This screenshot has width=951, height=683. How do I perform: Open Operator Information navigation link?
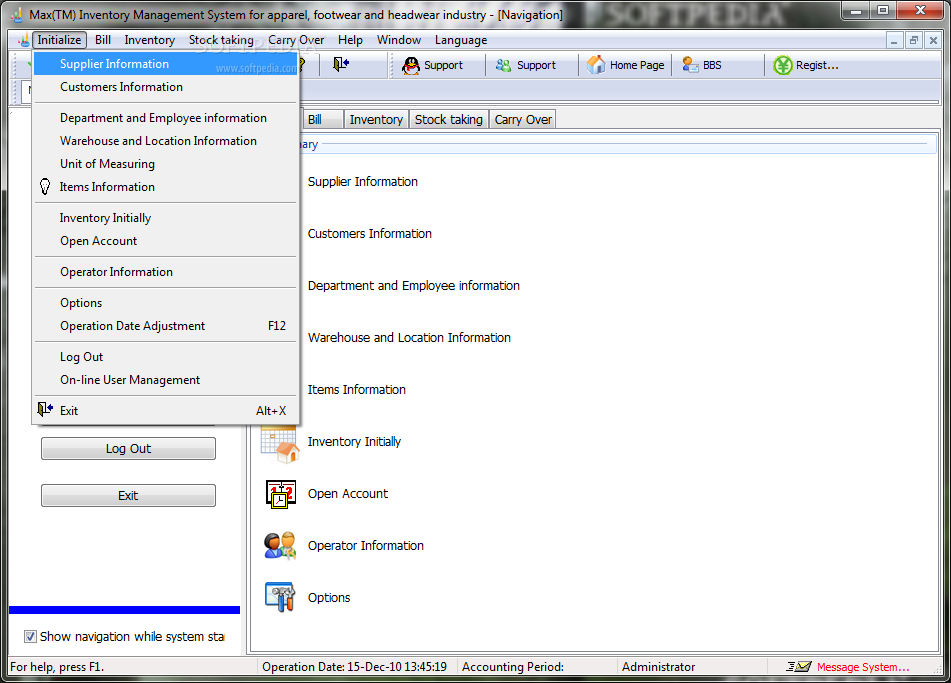[x=366, y=545]
